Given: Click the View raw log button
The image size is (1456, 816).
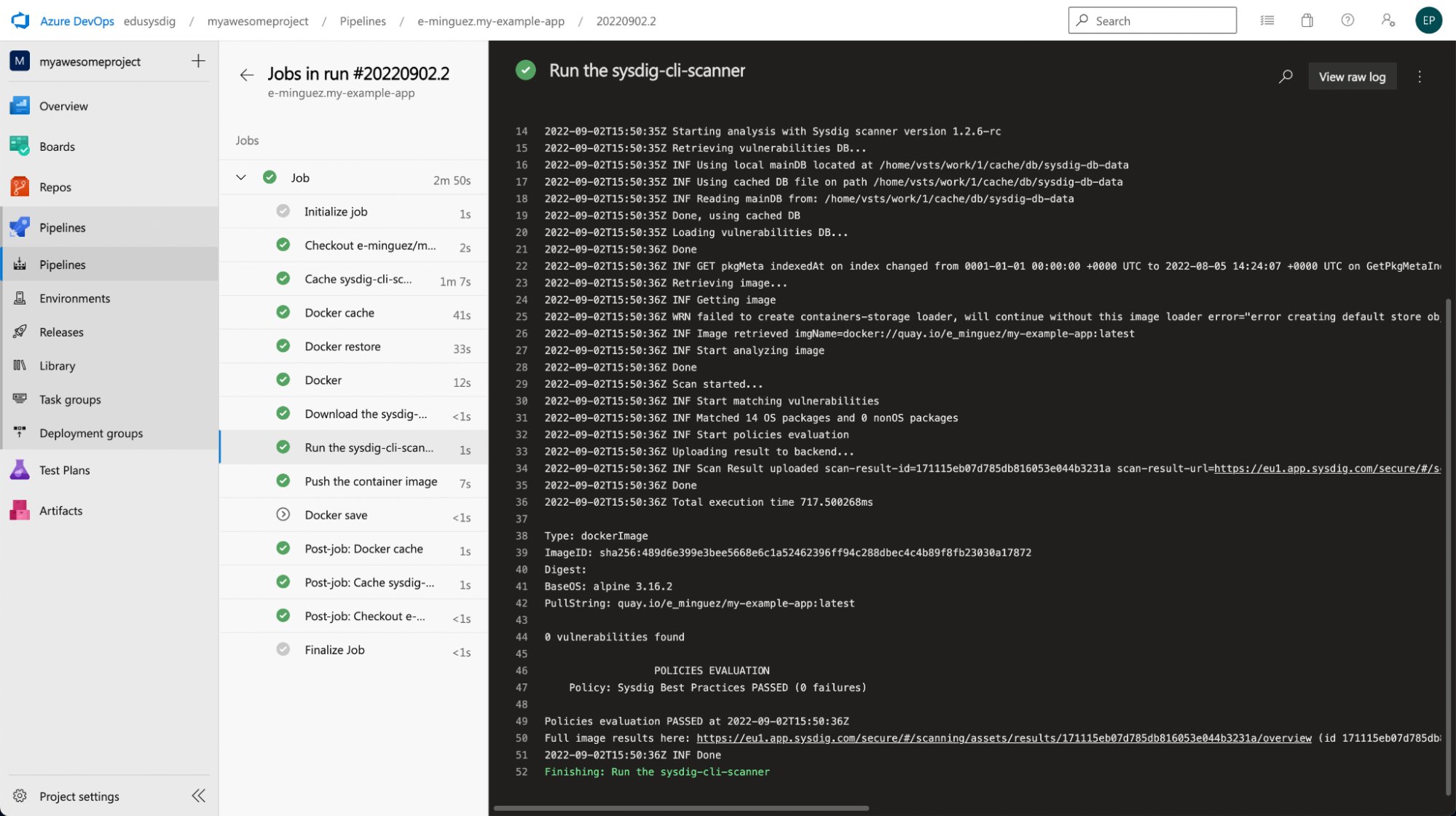Looking at the screenshot, I should pyautogui.click(x=1352, y=76).
